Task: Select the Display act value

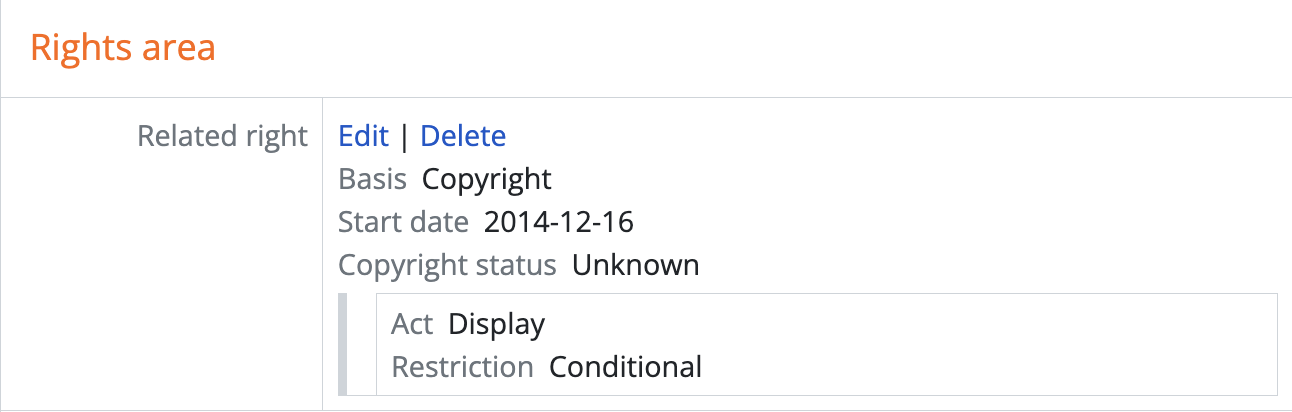Action: pos(496,324)
